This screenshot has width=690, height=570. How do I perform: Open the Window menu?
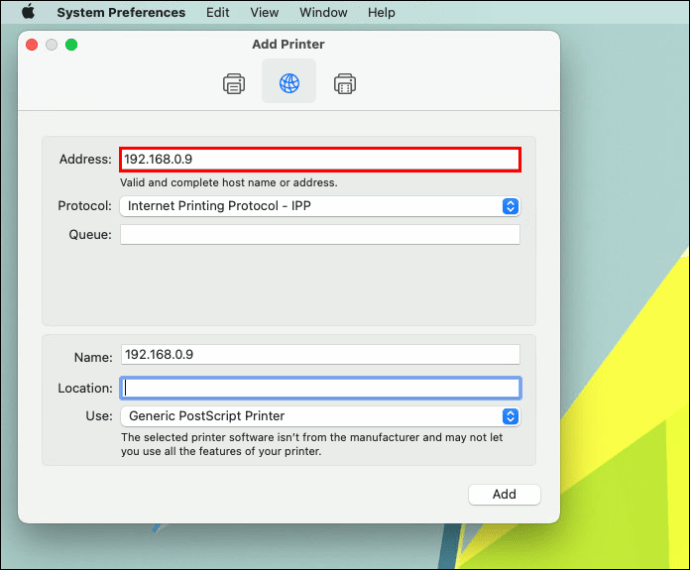tap(323, 13)
